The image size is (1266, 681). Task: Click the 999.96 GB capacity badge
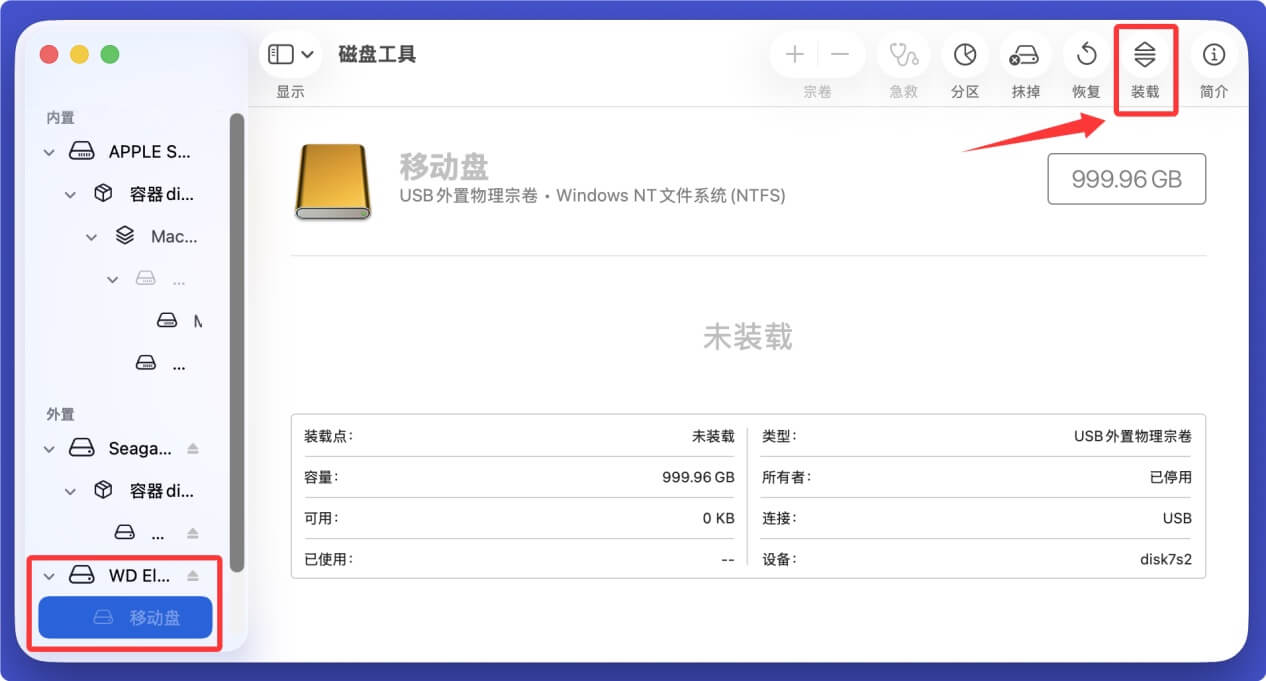click(x=1126, y=179)
